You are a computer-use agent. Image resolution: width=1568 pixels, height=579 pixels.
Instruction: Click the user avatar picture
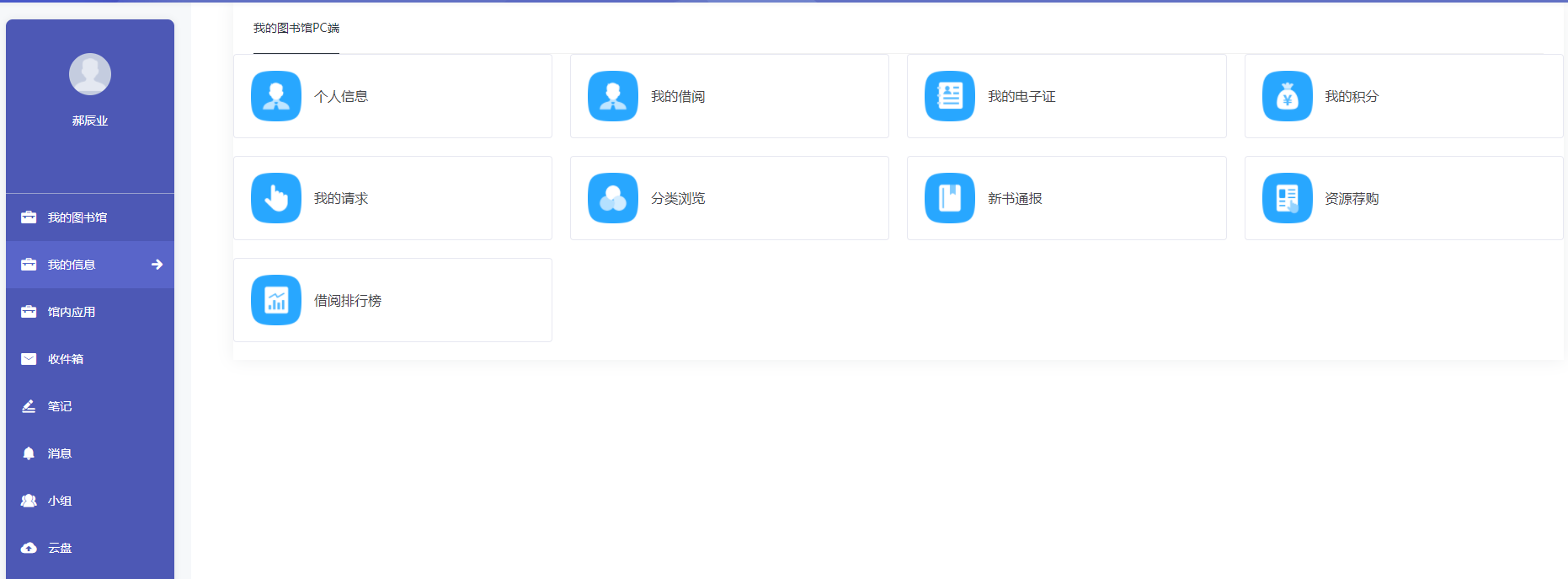click(x=90, y=74)
